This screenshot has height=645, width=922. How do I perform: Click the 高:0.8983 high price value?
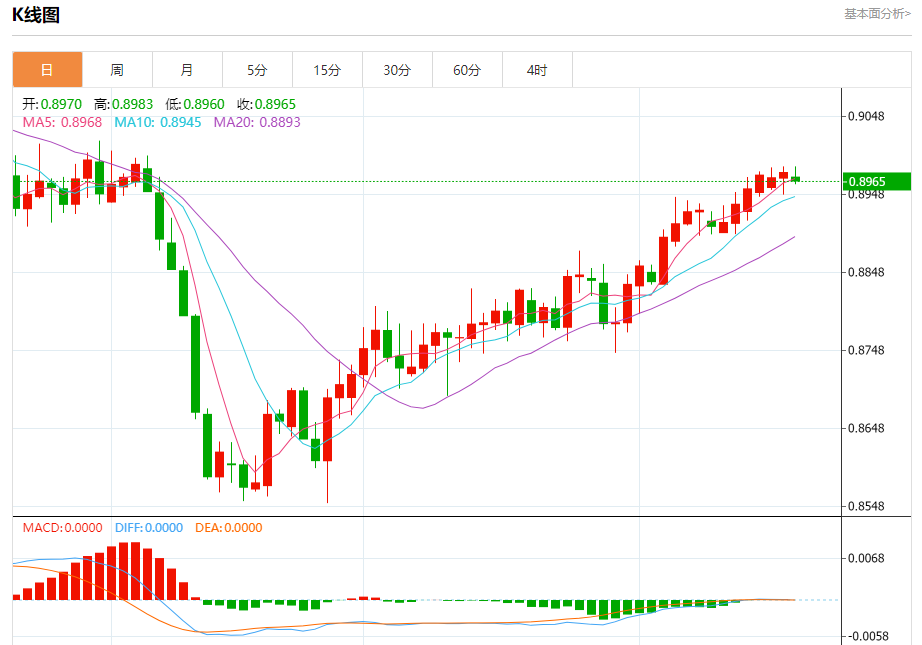[x=123, y=104]
